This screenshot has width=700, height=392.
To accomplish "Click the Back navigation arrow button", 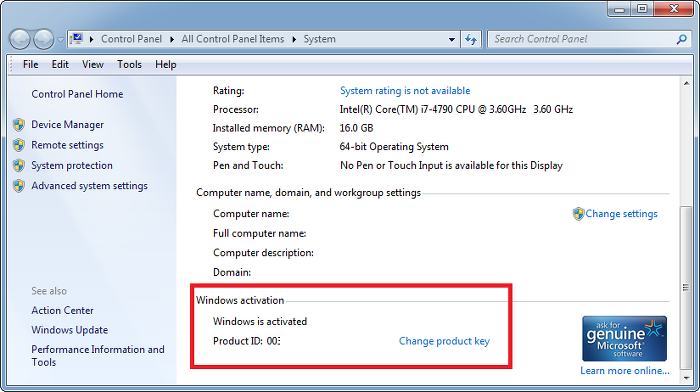I will (20, 39).
